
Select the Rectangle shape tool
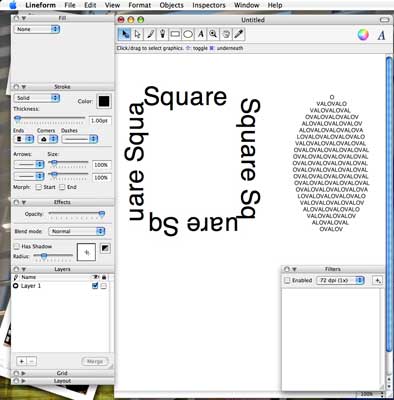[x=175, y=34]
